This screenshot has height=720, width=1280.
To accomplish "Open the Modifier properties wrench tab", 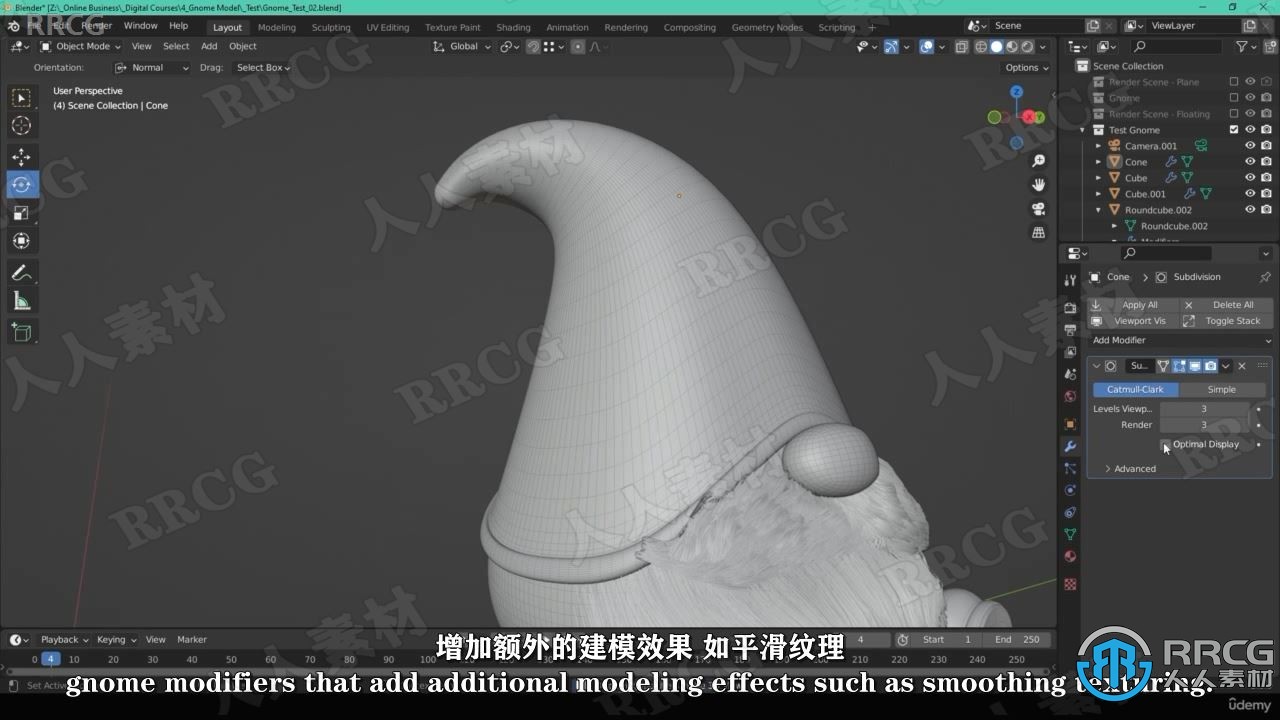I will click(1070, 446).
